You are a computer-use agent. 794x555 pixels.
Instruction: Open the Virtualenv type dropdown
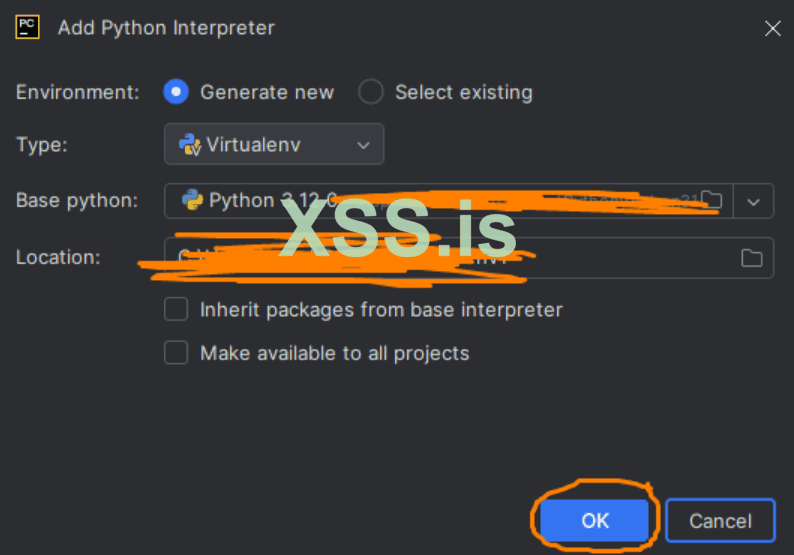click(x=273, y=144)
